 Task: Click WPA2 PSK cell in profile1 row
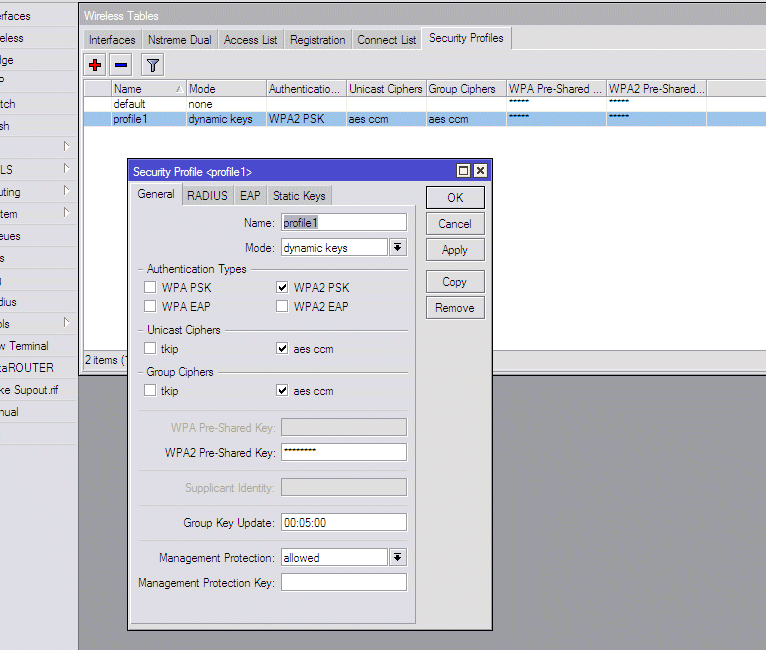[306, 119]
